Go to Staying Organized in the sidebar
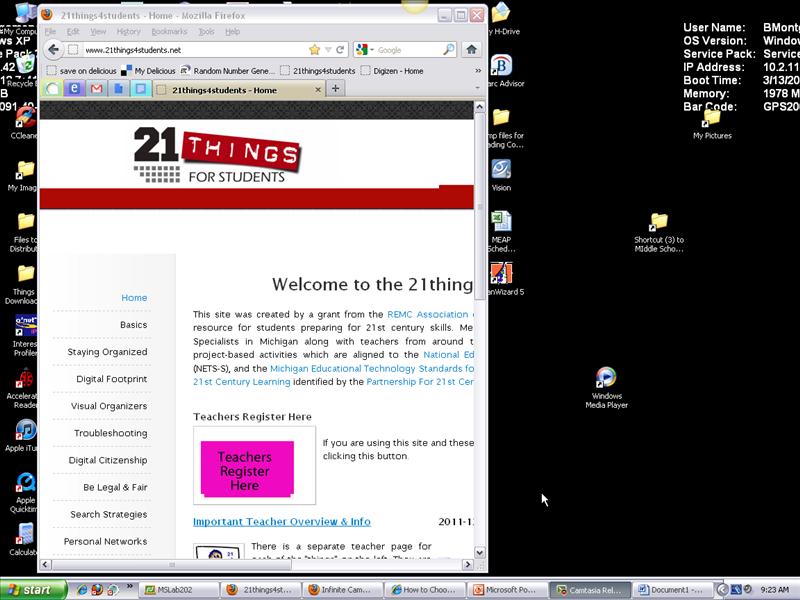The height and width of the screenshot is (600, 800). pyautogui.click(x=107, y=352)
